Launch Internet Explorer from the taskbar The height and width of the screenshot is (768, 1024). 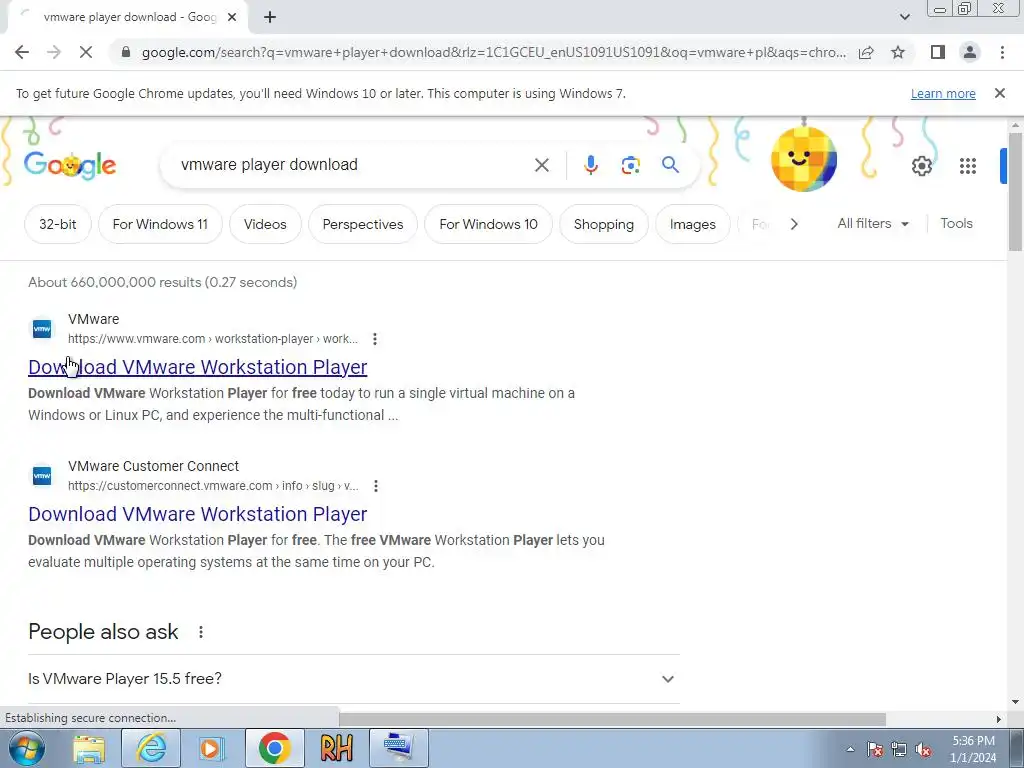coord(151,748)
